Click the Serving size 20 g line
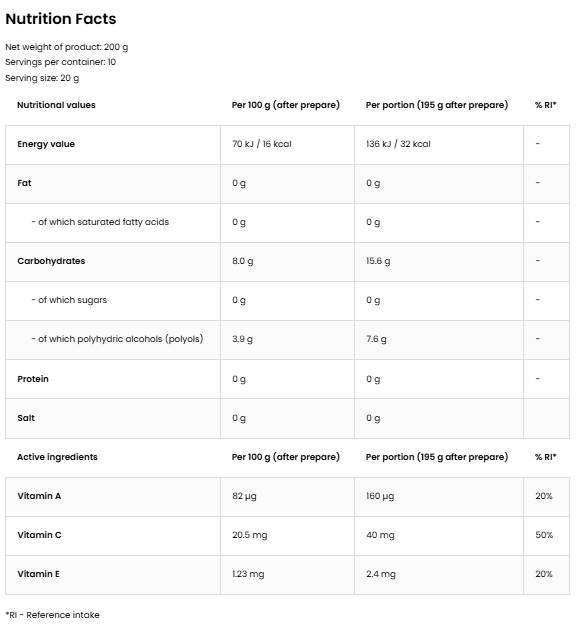This screenshot has width=580, height=634. 42,78
